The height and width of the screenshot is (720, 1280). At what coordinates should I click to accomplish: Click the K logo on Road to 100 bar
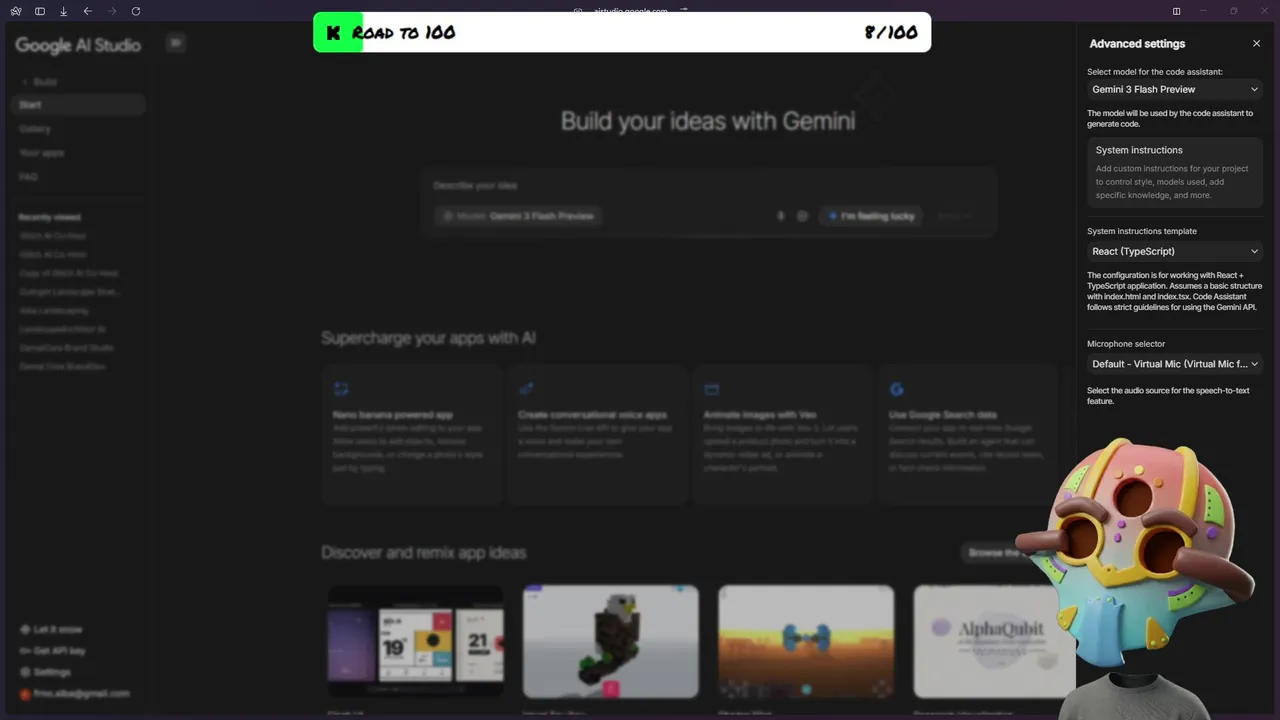[333, 32]
